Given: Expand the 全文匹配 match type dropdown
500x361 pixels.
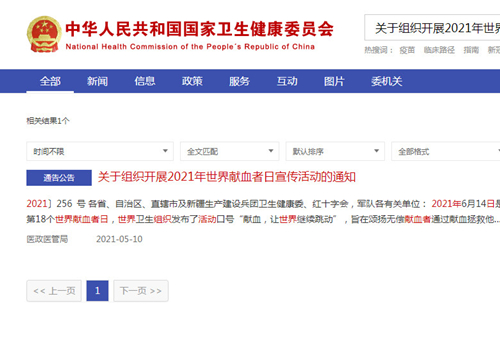Looking at the screenshot, I should tap(230, 151).
